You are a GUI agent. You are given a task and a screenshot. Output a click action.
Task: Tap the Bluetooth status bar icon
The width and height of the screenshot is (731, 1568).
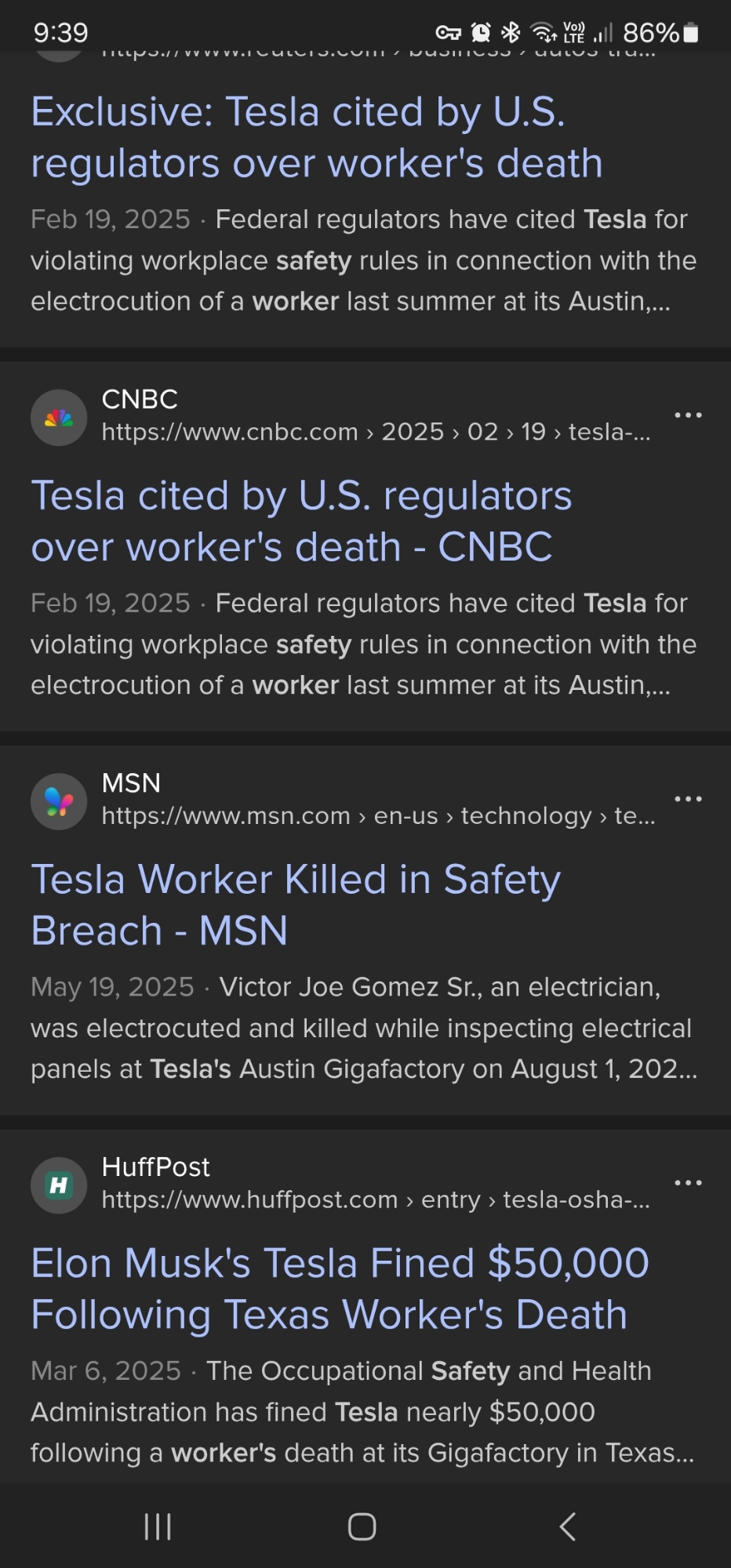[511, 32]
